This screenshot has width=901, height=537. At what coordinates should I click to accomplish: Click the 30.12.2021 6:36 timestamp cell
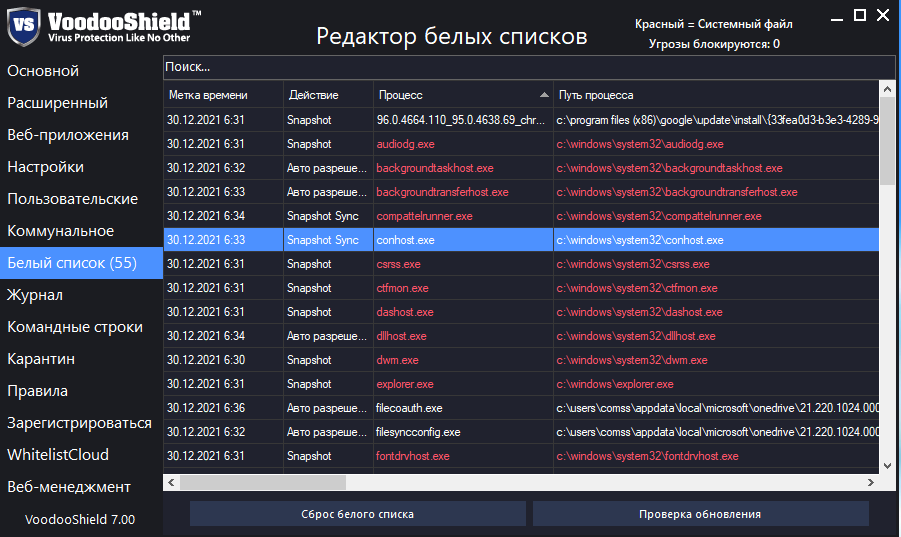coord(224,408)
